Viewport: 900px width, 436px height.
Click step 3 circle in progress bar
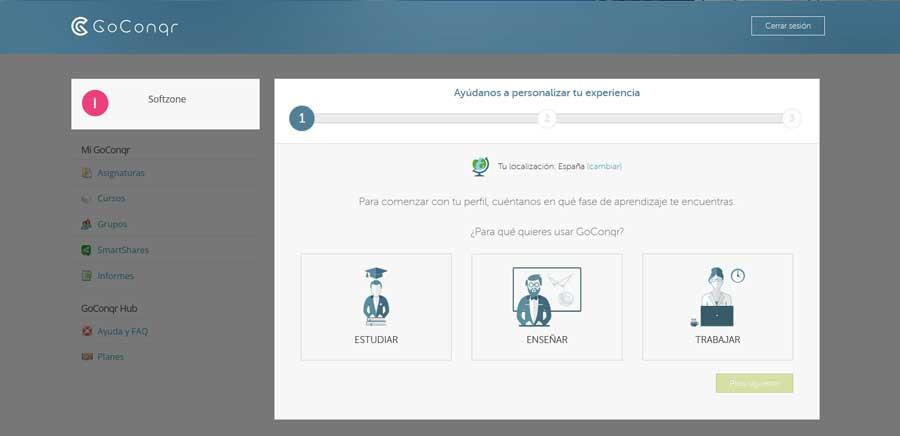coord(792,119)
